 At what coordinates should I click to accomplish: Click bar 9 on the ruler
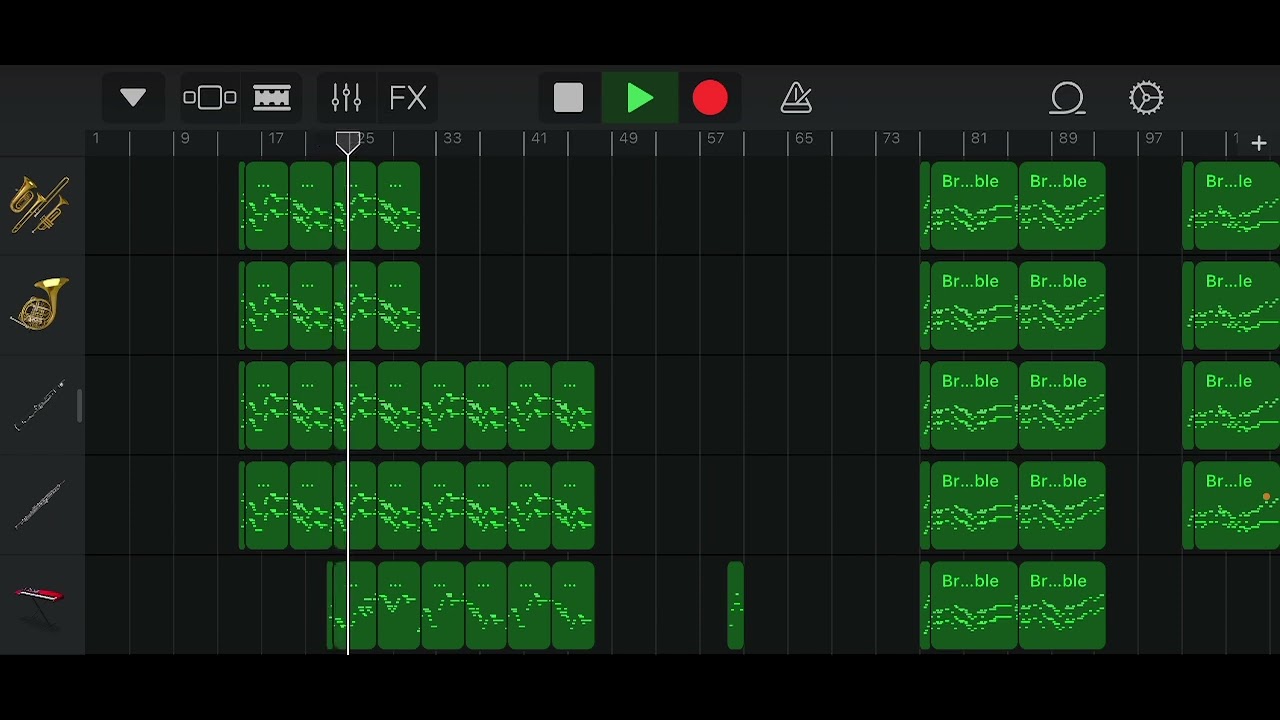click(185, 139)
